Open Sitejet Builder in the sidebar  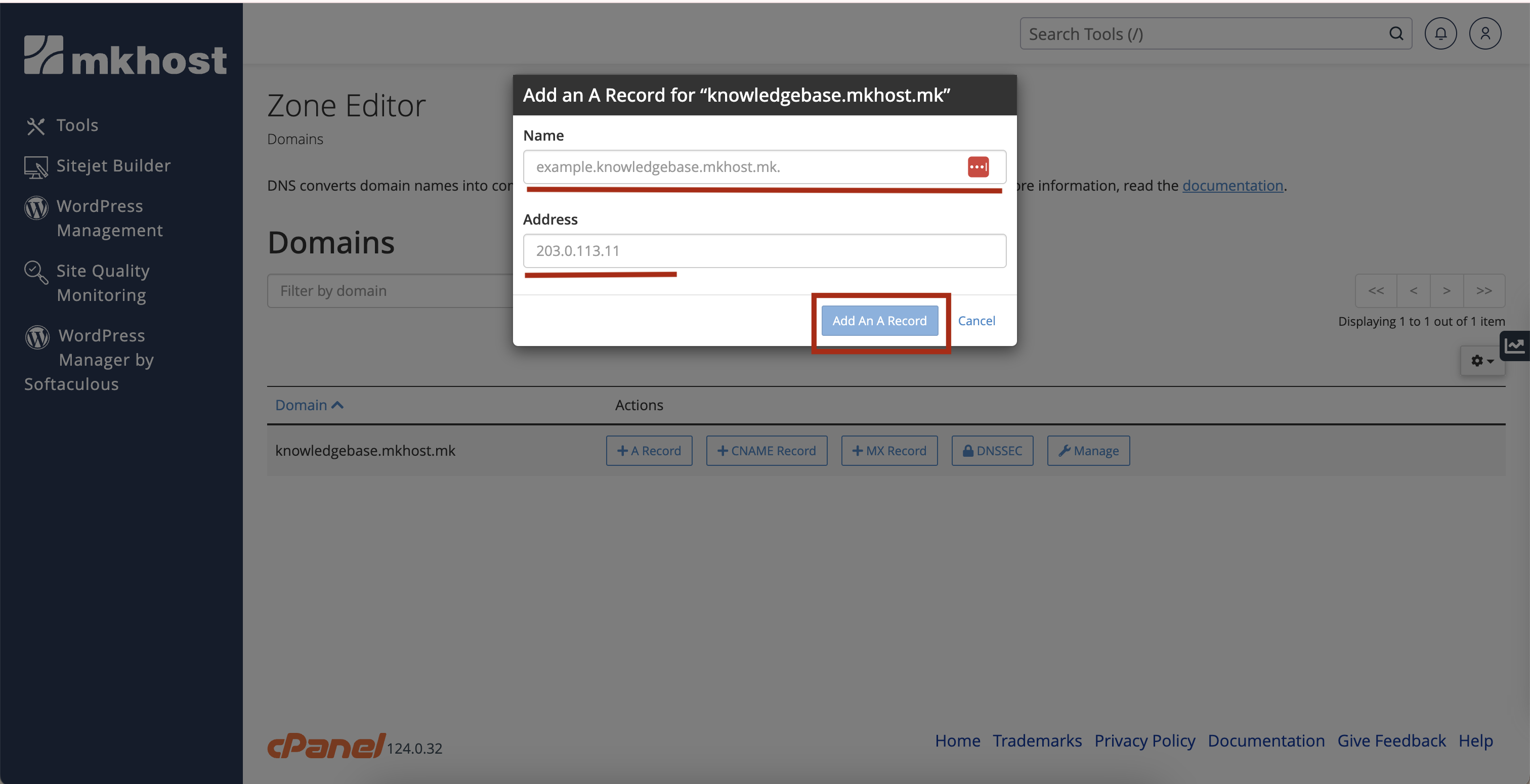pyautogui.click(x=113, y=166)
